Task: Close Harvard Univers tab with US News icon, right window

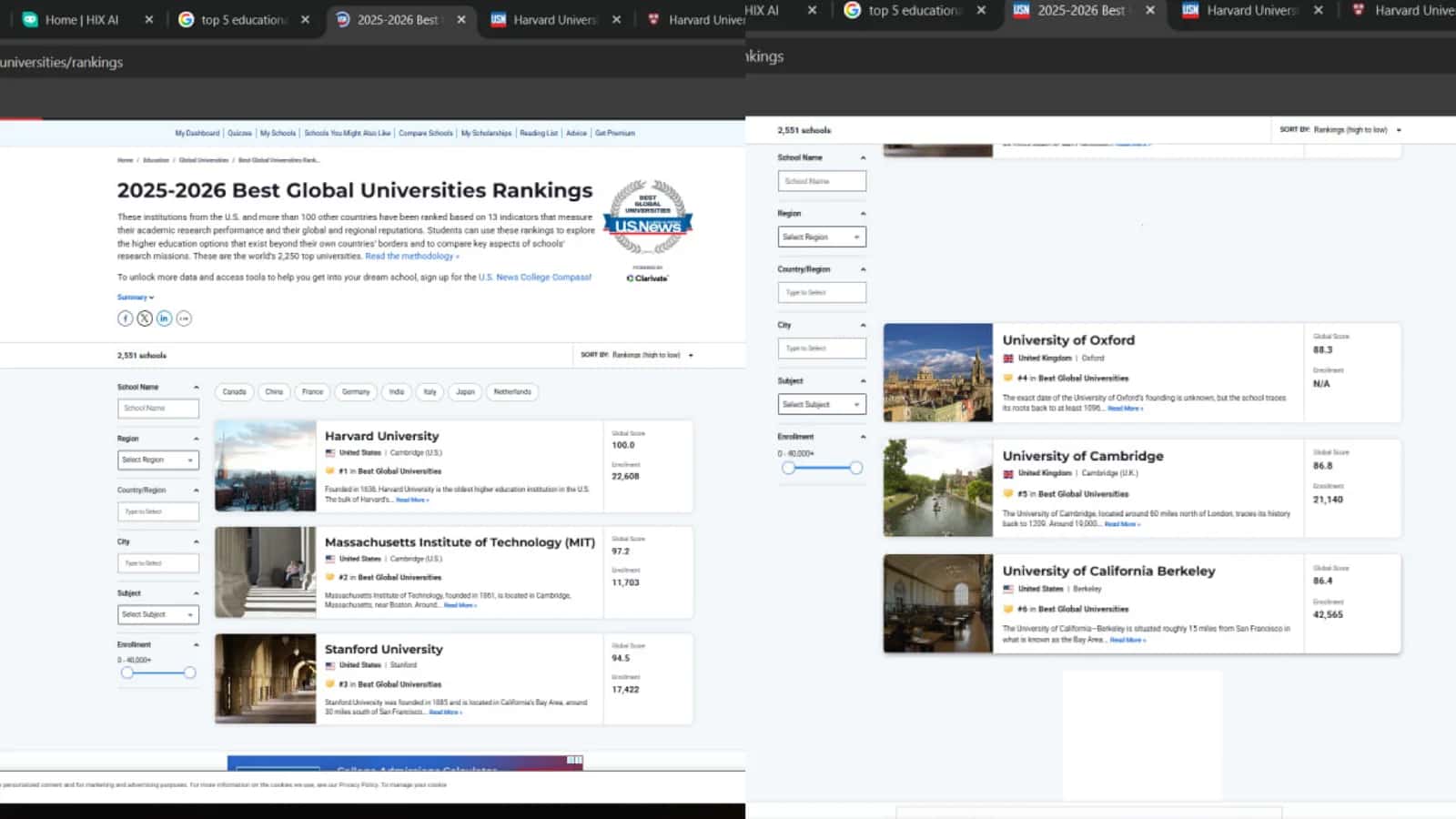Action: (1319, 10)
